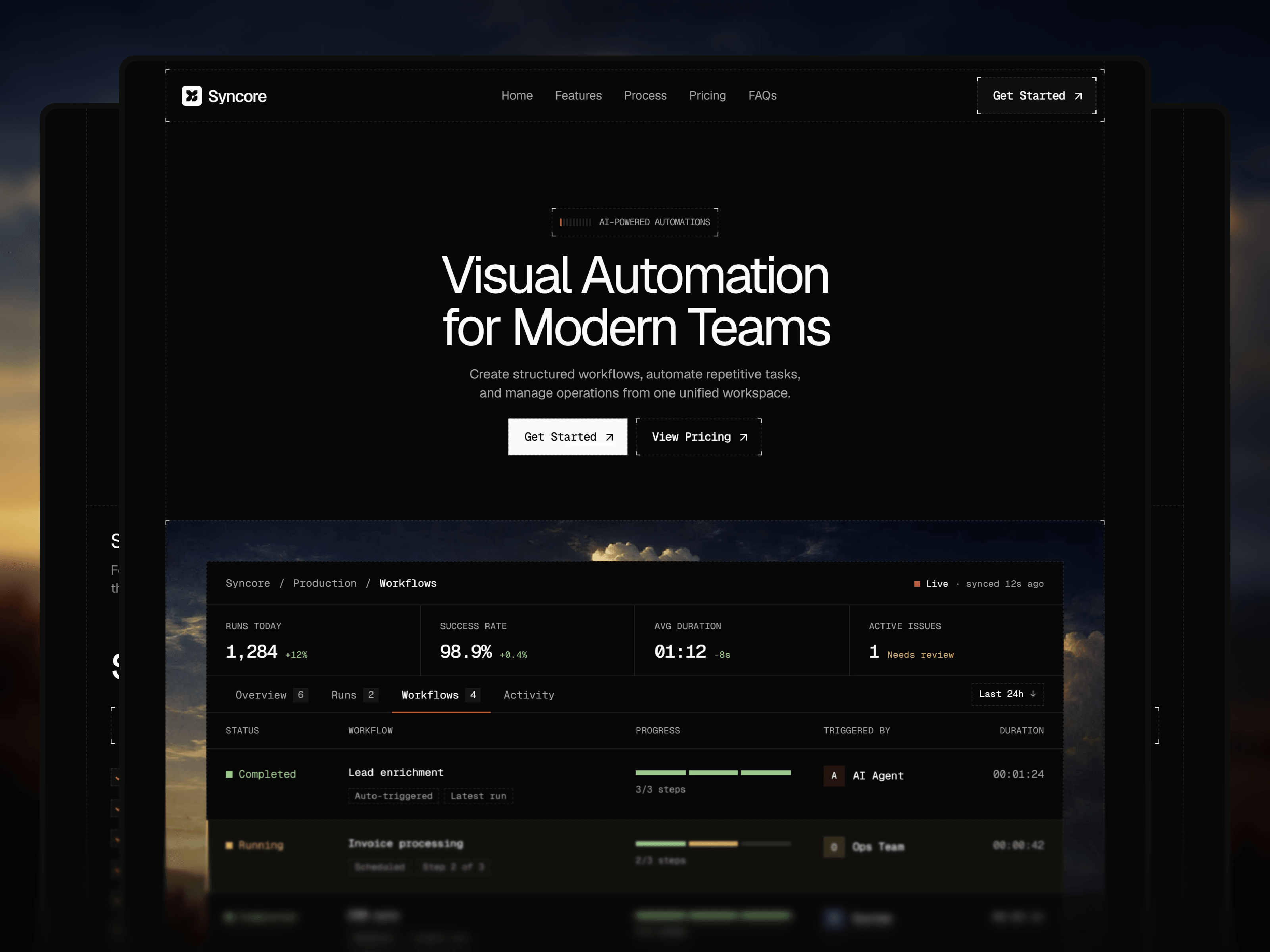
Task: Click the Completed status label for Lead enrichment
Action: tap(267, 774)
